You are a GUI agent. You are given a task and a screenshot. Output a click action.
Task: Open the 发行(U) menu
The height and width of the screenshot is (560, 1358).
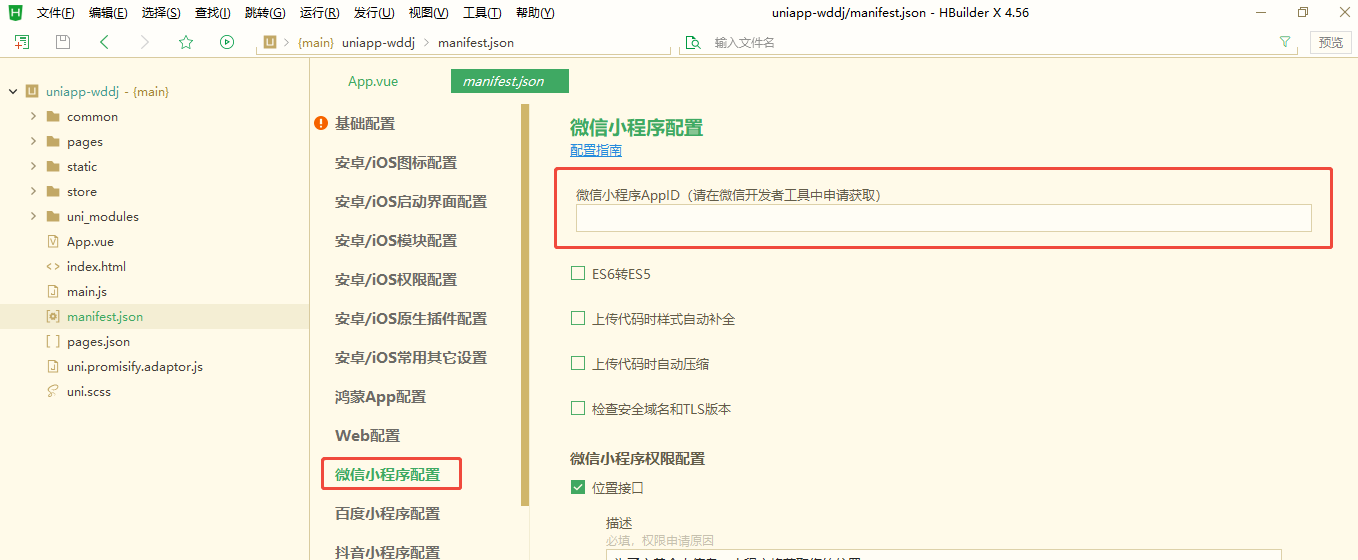click(x=373, y=13)
